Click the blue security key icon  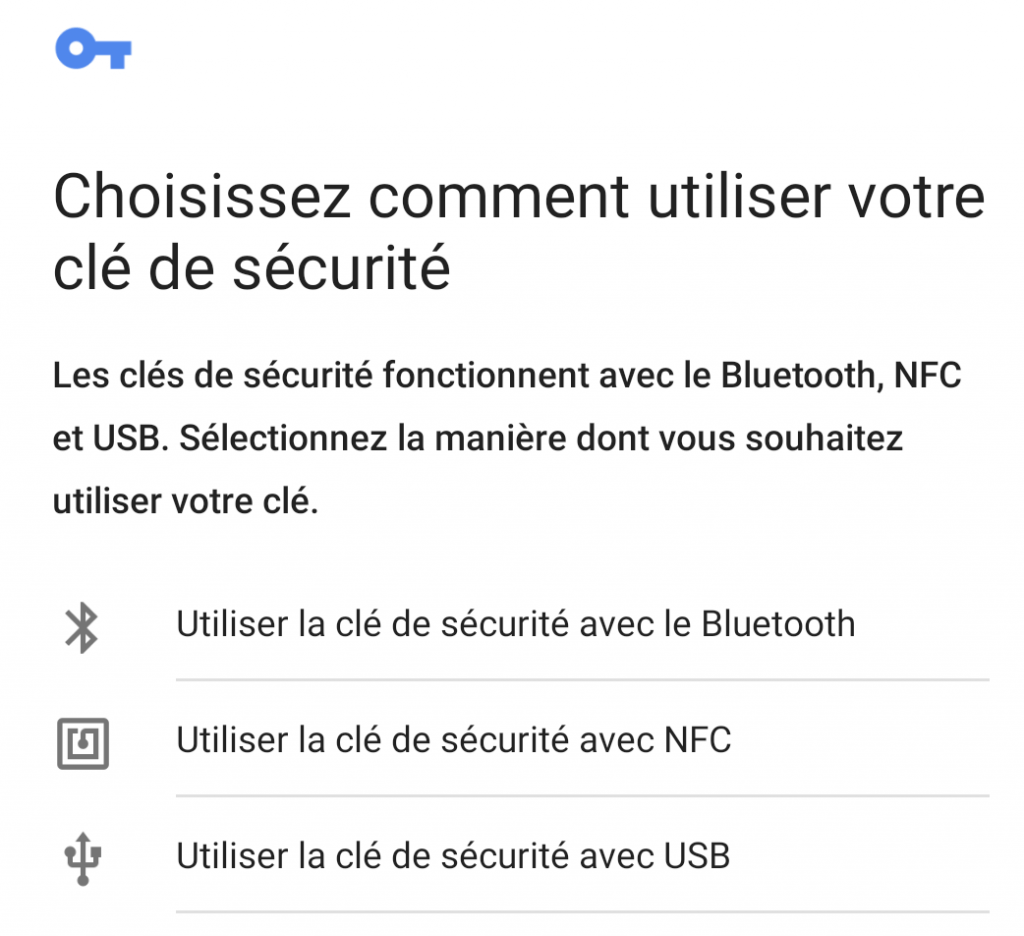(94, 49)
